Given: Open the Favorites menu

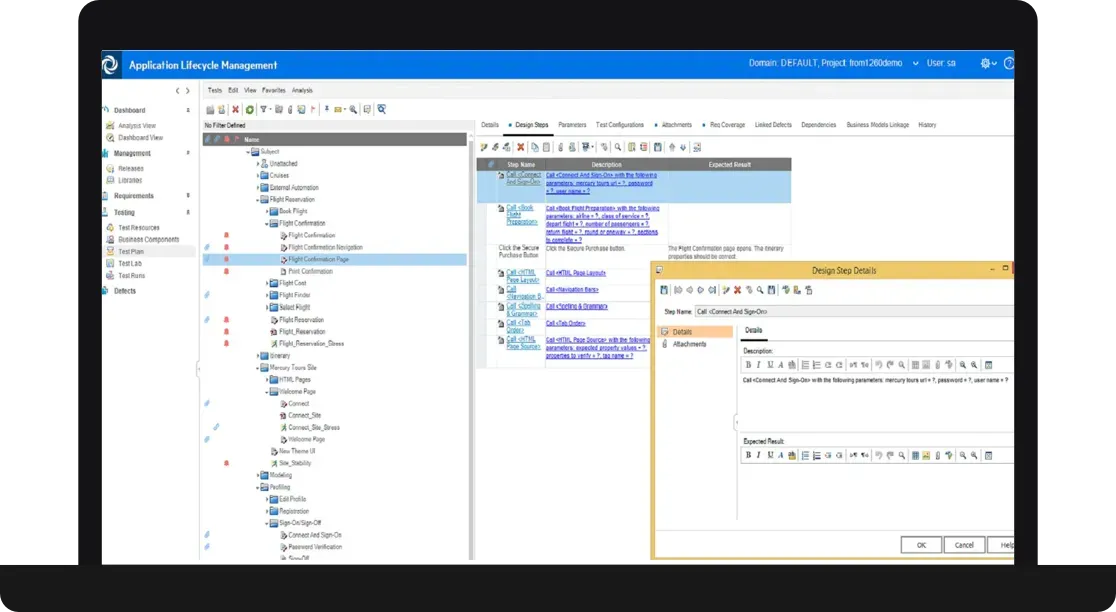Looking at the screenshot, I should pos(273,90).
